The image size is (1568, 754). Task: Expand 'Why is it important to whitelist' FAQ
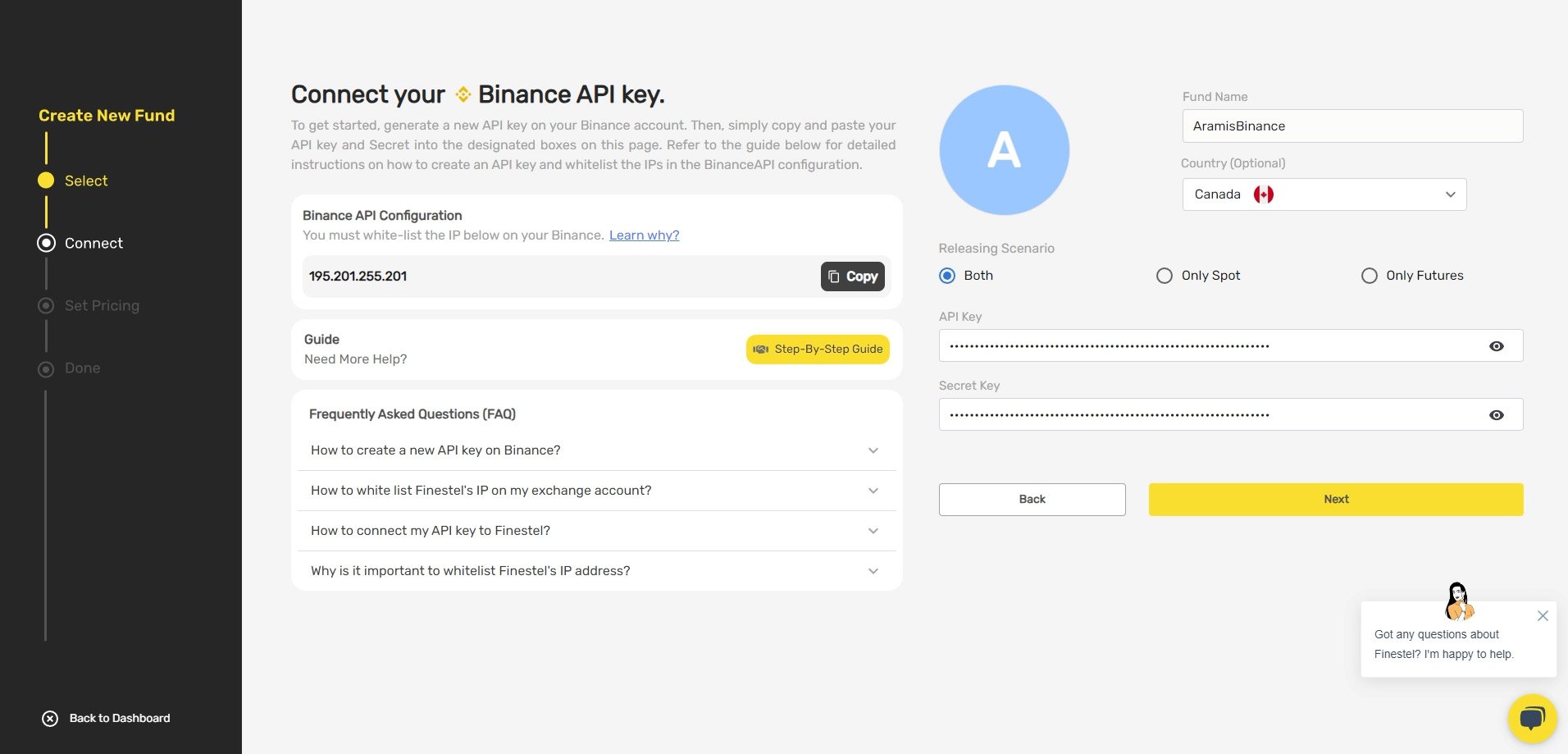click(x=597, y=571)
